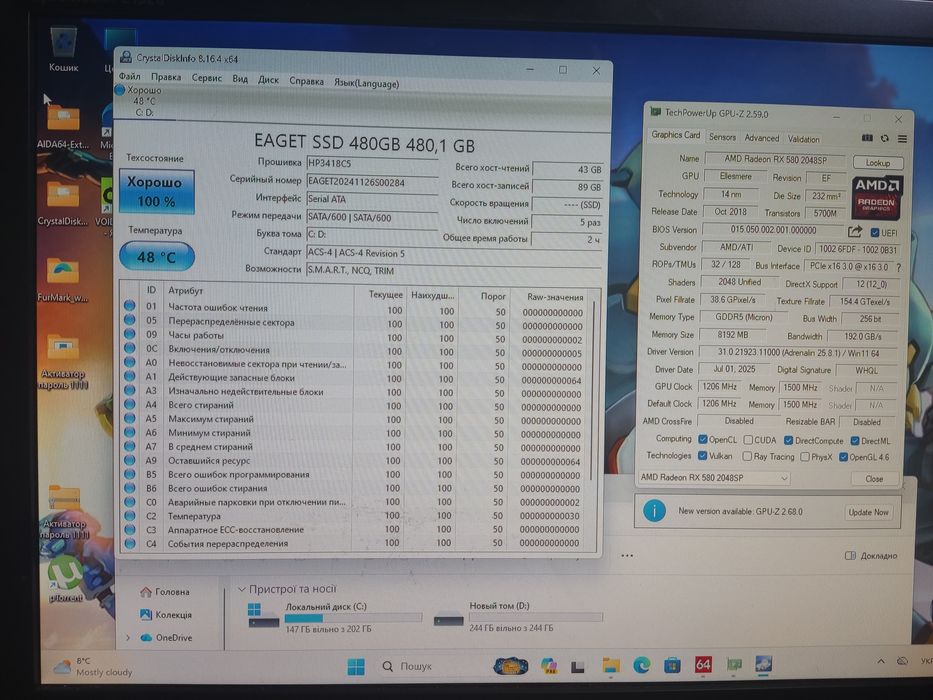The width and height of the screenshot is (933, 700).
Task: Open Copilot icon on the taskbar
Action: (x=549, y=665)
